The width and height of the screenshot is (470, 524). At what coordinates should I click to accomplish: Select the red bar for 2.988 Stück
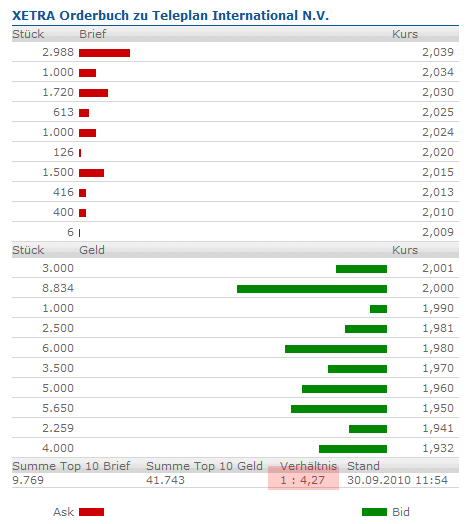(x=104, y=53)
